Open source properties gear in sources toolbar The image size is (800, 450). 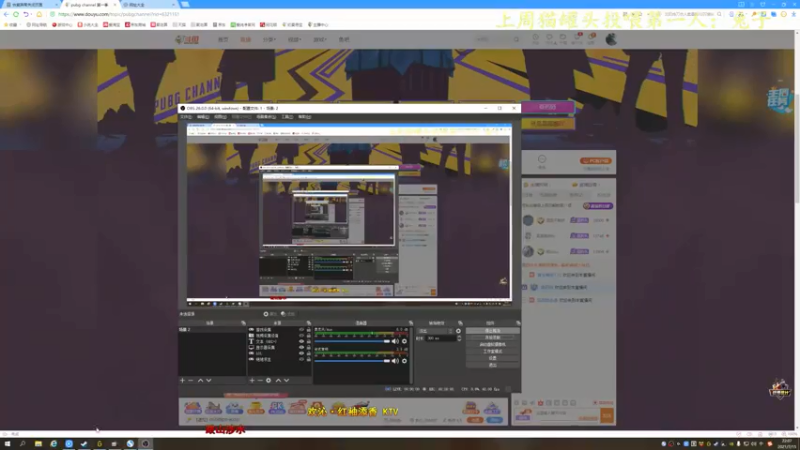[268, 380]
